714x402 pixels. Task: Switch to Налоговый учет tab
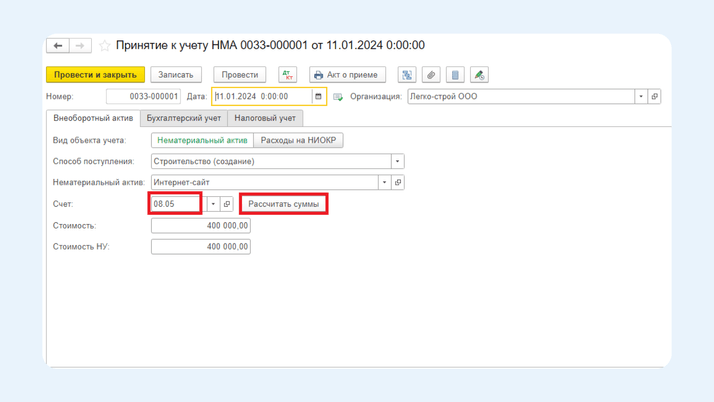pyautogui.click(x=265, y=118)
